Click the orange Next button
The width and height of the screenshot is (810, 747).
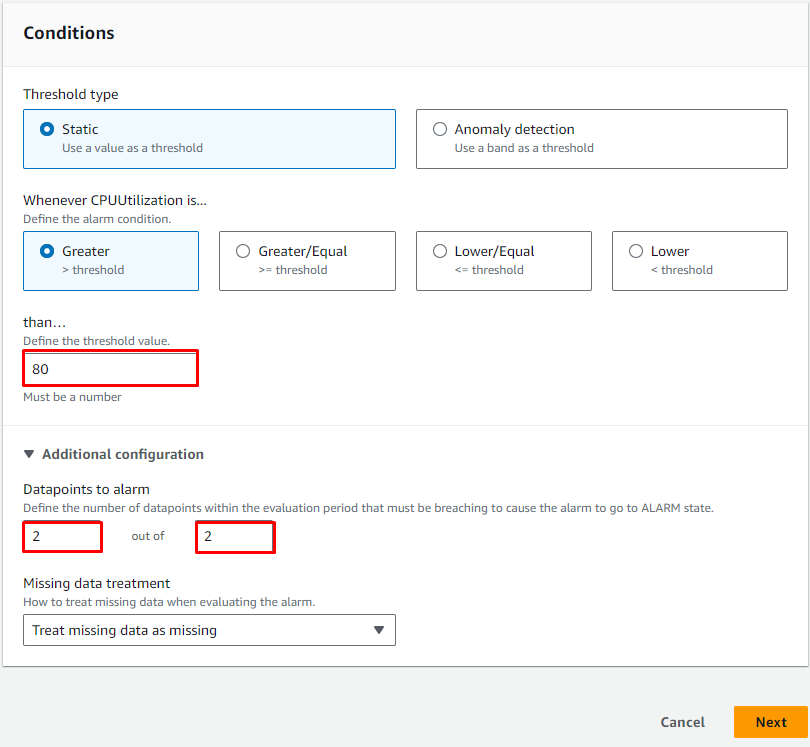[x=770, y=722]
